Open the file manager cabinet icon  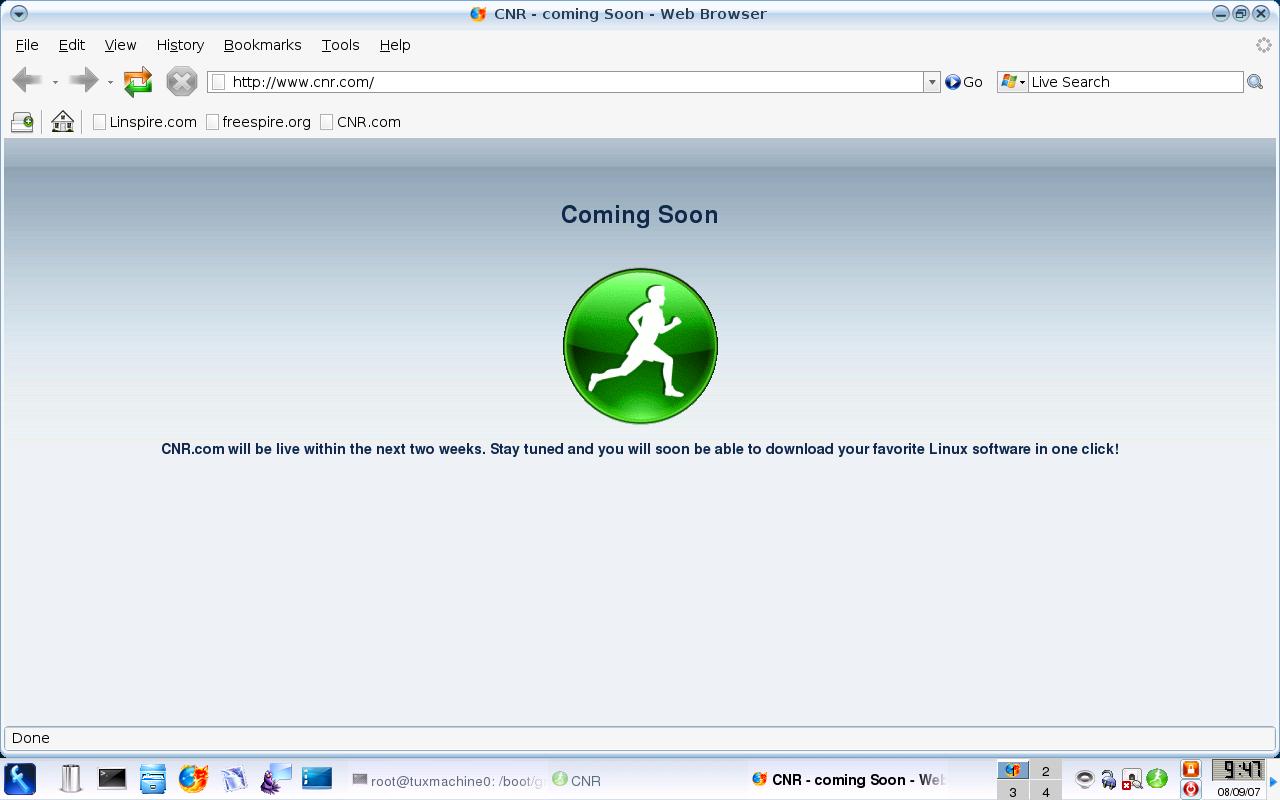tap(153, 778)
